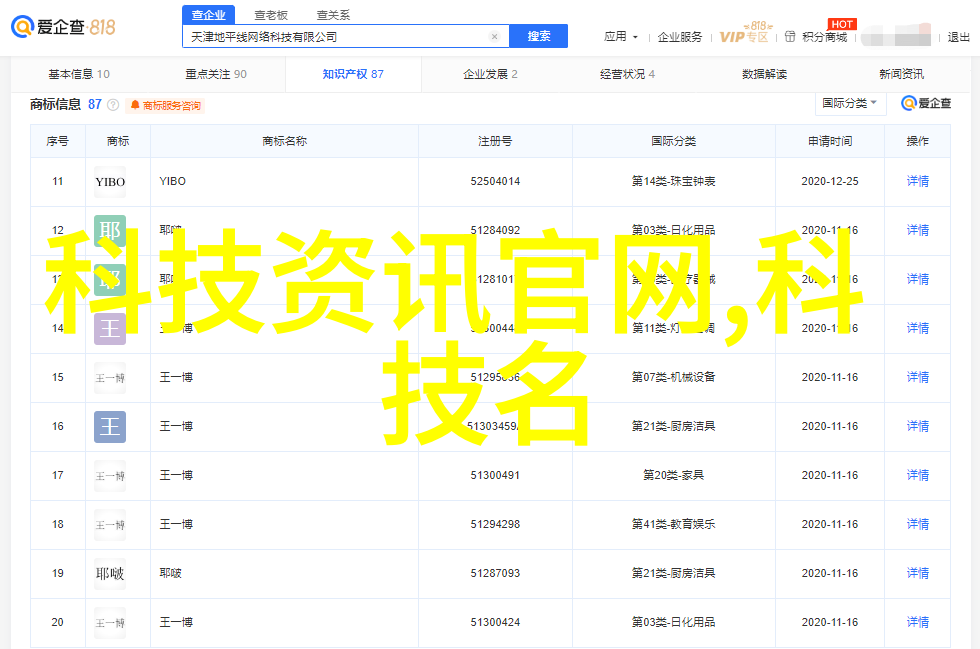Click the 王一博 trademark image in row 17

(x=110, y=476)
